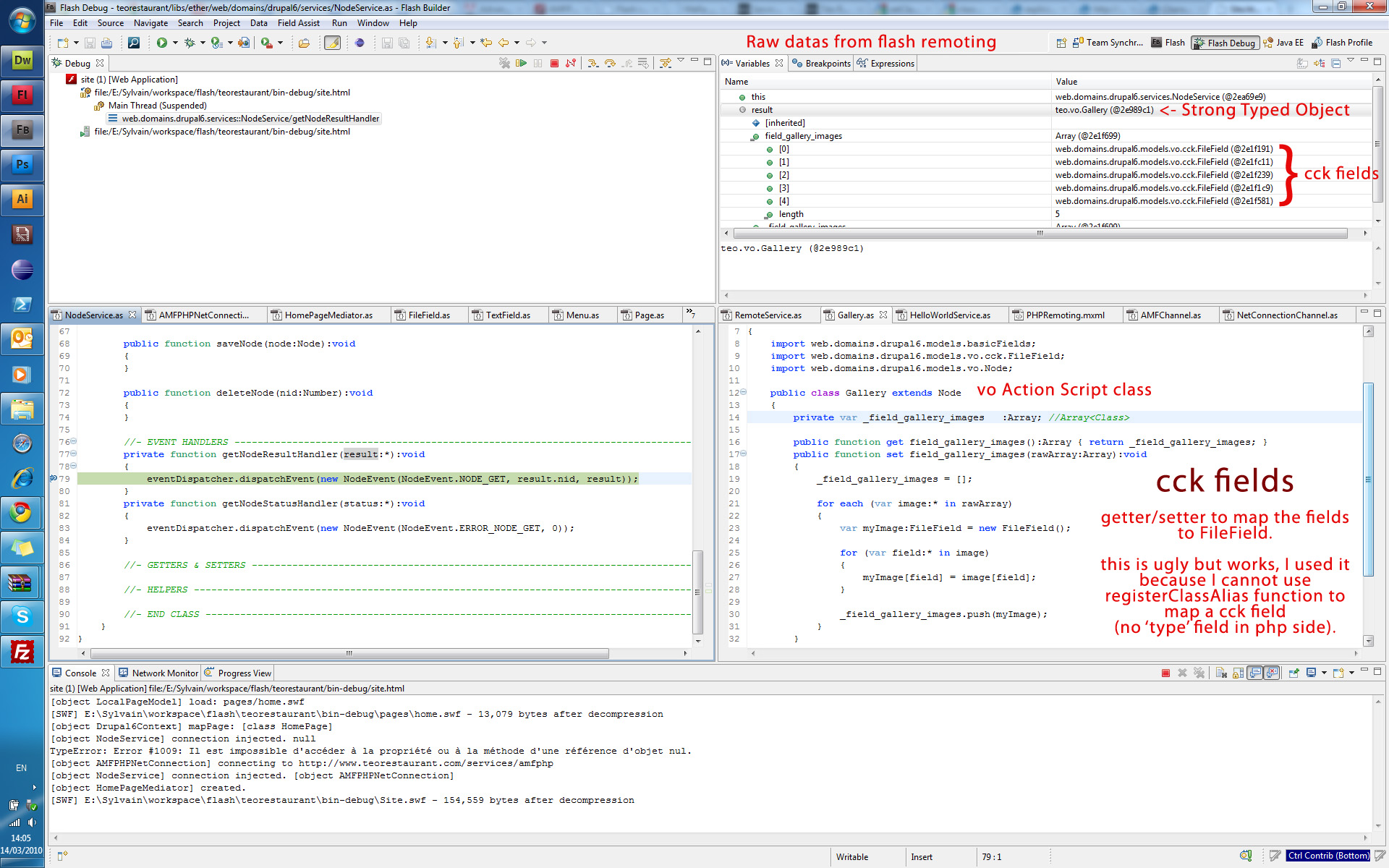The image size is (1389, 868).
Task: Toggle the Mark Occurrences highlighter button
Action: click(x=332, y=43)
